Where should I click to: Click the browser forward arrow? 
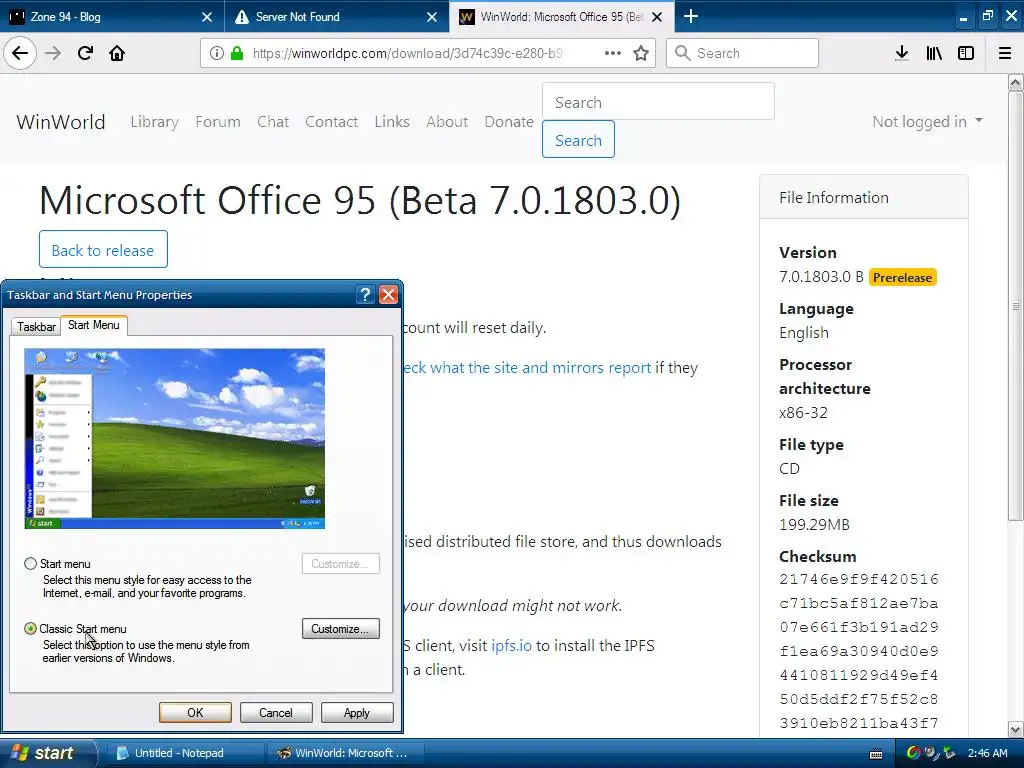click(53, 53)
